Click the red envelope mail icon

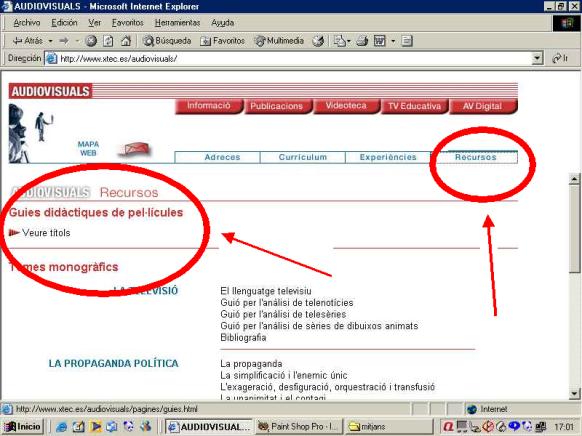tap(134, 150)
